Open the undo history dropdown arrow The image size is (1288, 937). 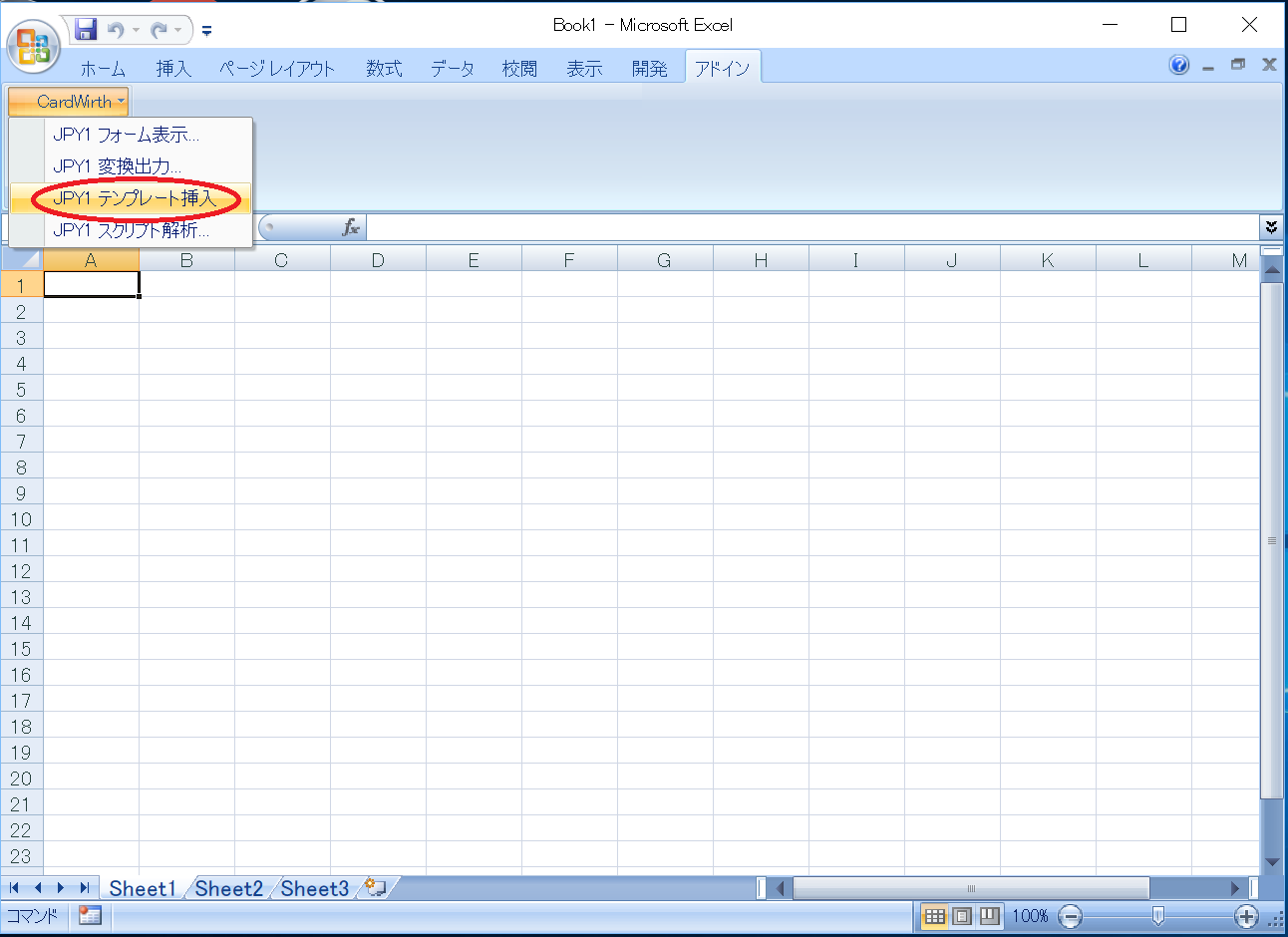[135, 30]
